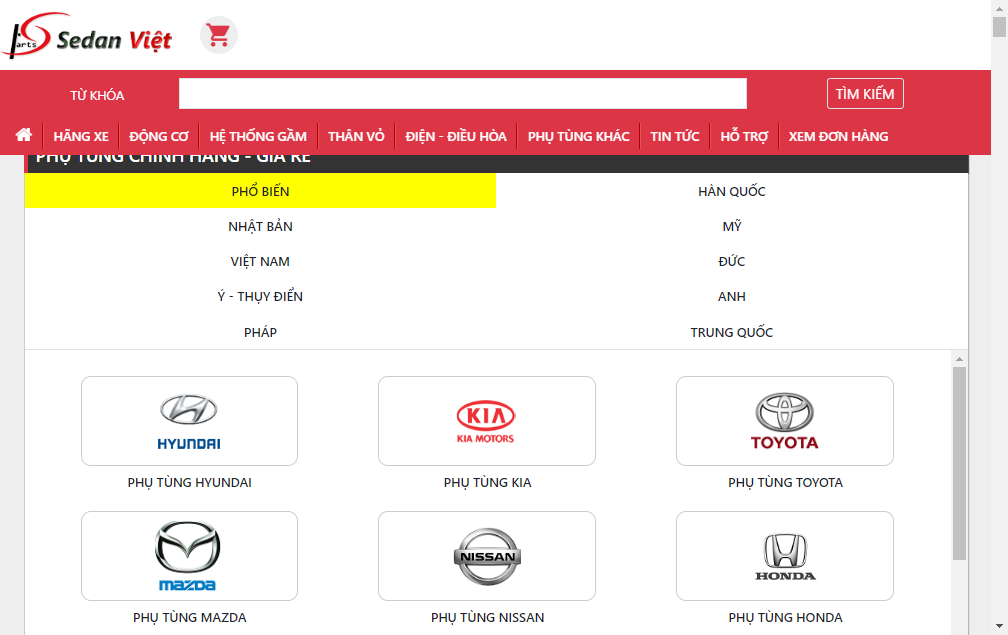This screenshot has width=1008, height=635.
Task: Select the Ý - THỤY ĐIỂN tab
Action: (x=260, y=296)
